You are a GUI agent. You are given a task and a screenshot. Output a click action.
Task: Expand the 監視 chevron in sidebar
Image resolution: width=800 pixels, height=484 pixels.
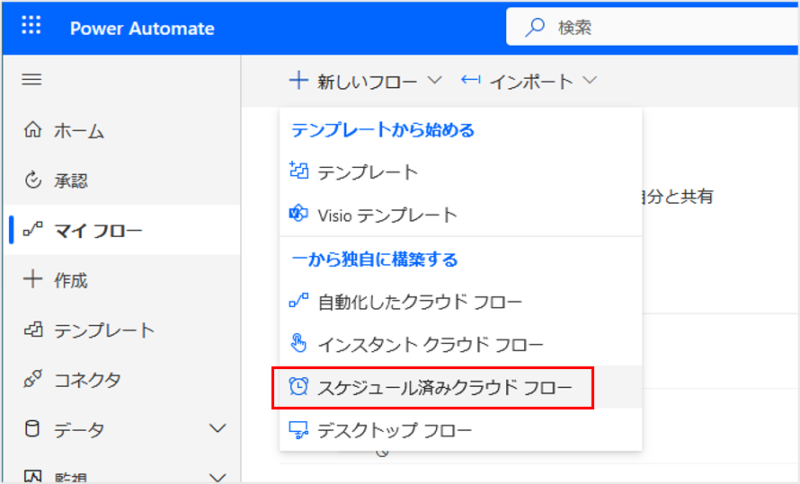[x=218, y=476]
